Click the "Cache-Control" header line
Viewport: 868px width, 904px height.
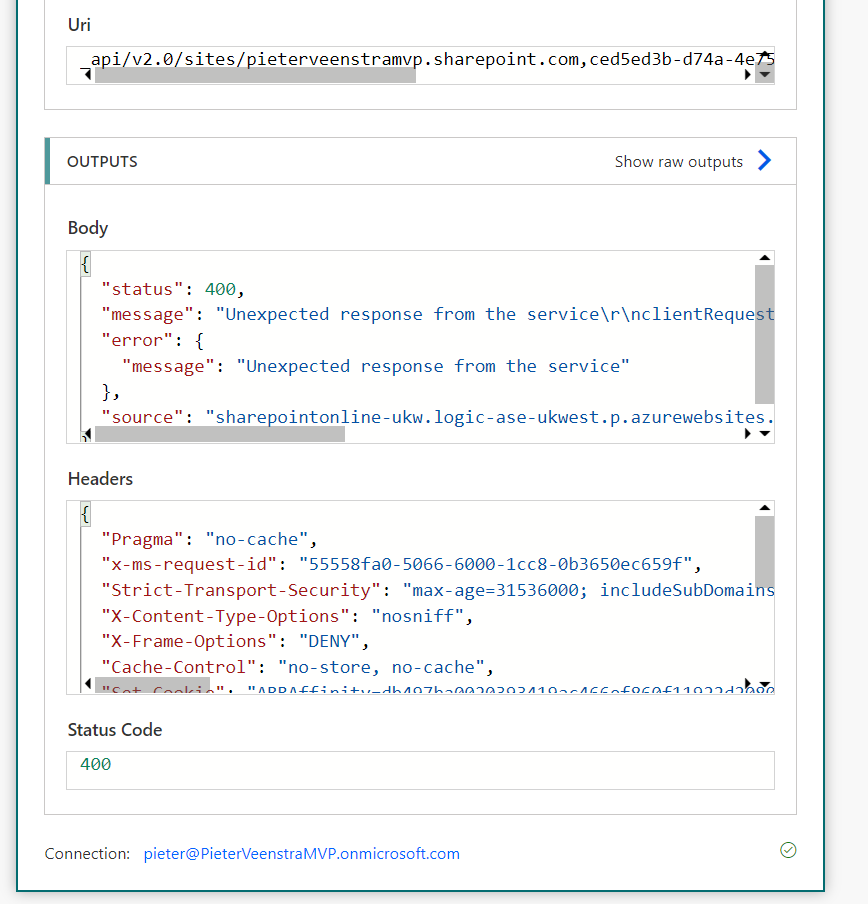point(297,667)
